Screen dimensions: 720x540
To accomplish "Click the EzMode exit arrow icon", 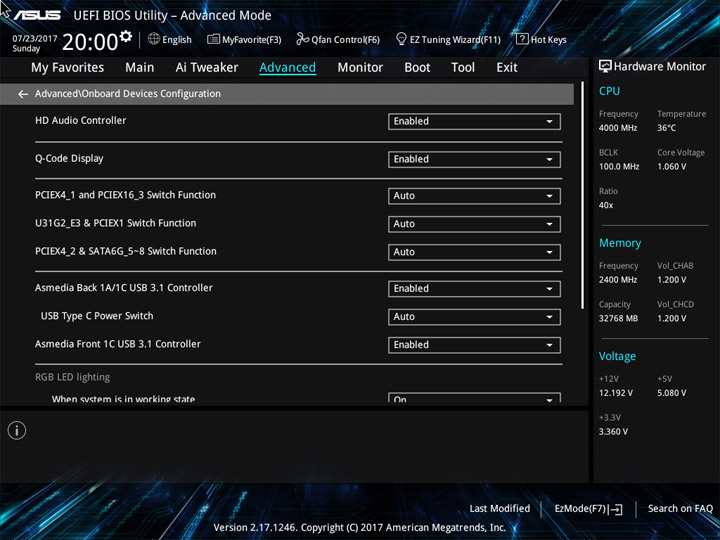I will [617, 509].
